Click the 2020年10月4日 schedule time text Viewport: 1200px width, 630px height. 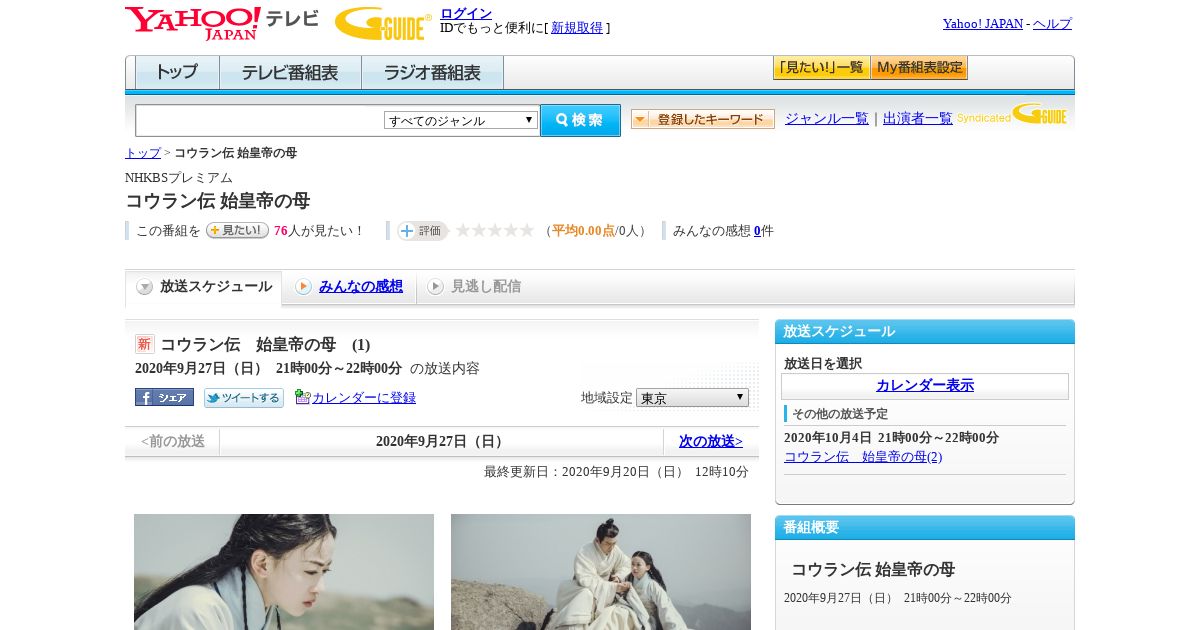(891, 438)
